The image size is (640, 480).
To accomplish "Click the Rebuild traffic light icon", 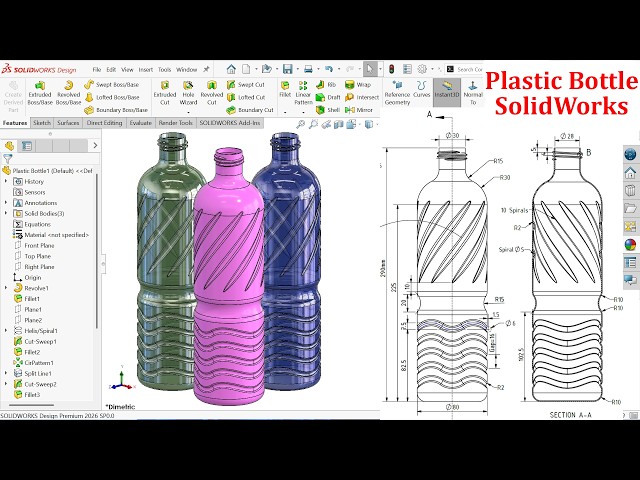I will 391,69.
